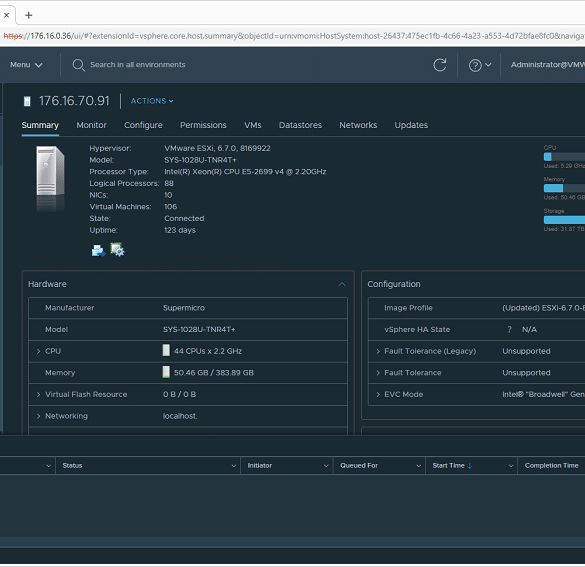
Task: Open Start Time column dropdown arrow
Action: [x=511, y=466]
